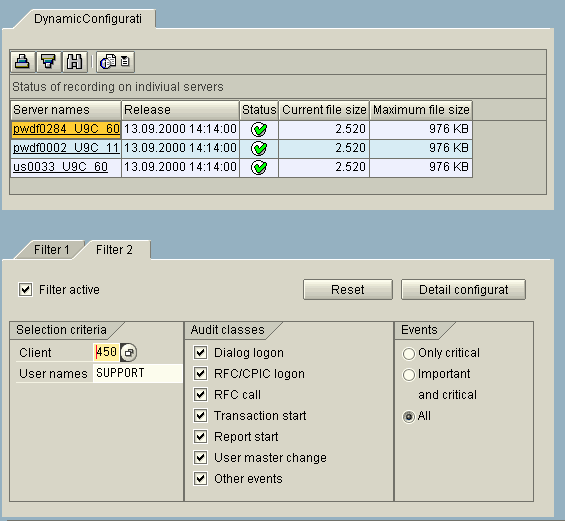Viewport: 565px width, 521px height.
Task: Click green status icon for pwdf0284_U9C_60
Action: 259,129
